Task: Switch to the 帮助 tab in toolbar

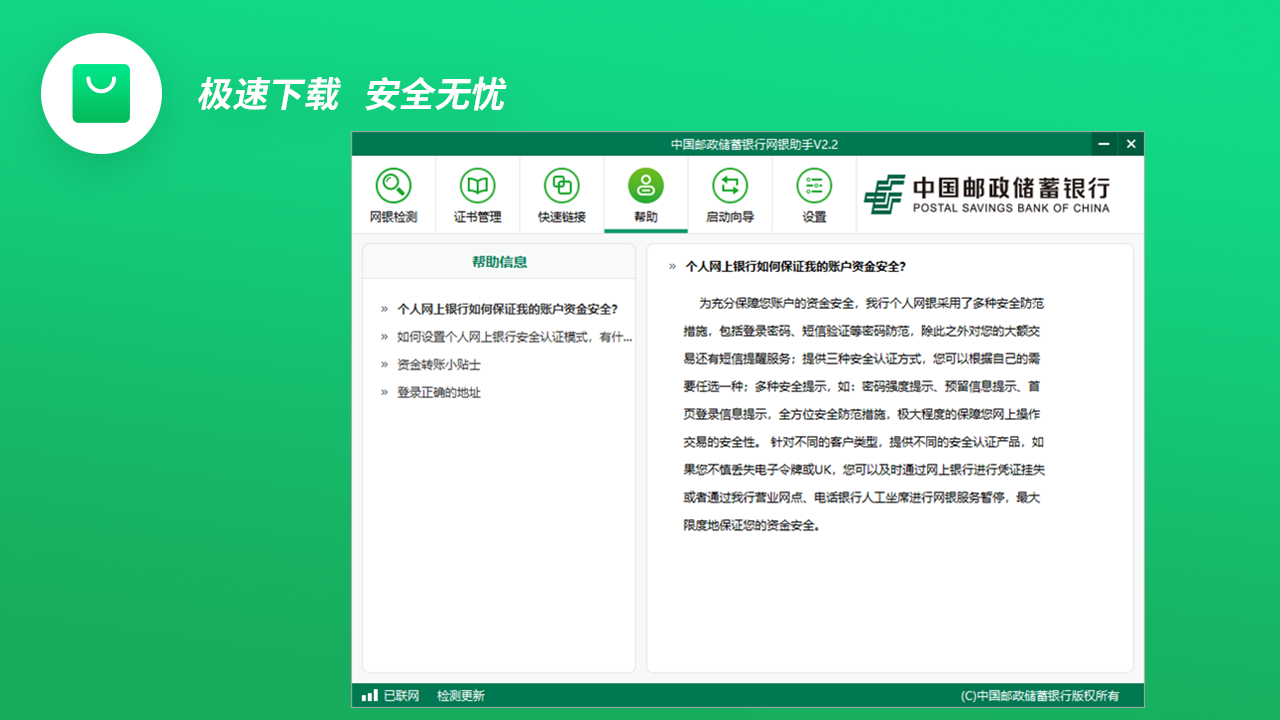Action: (x=646, y=194)
